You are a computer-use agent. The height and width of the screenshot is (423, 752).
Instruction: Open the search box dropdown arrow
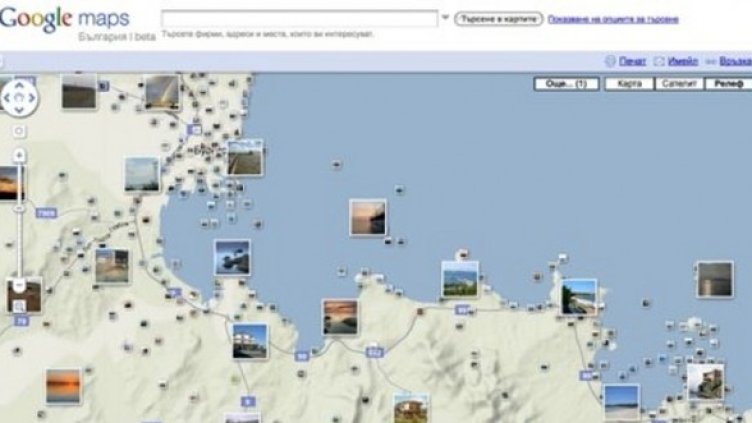click(445, 18)
